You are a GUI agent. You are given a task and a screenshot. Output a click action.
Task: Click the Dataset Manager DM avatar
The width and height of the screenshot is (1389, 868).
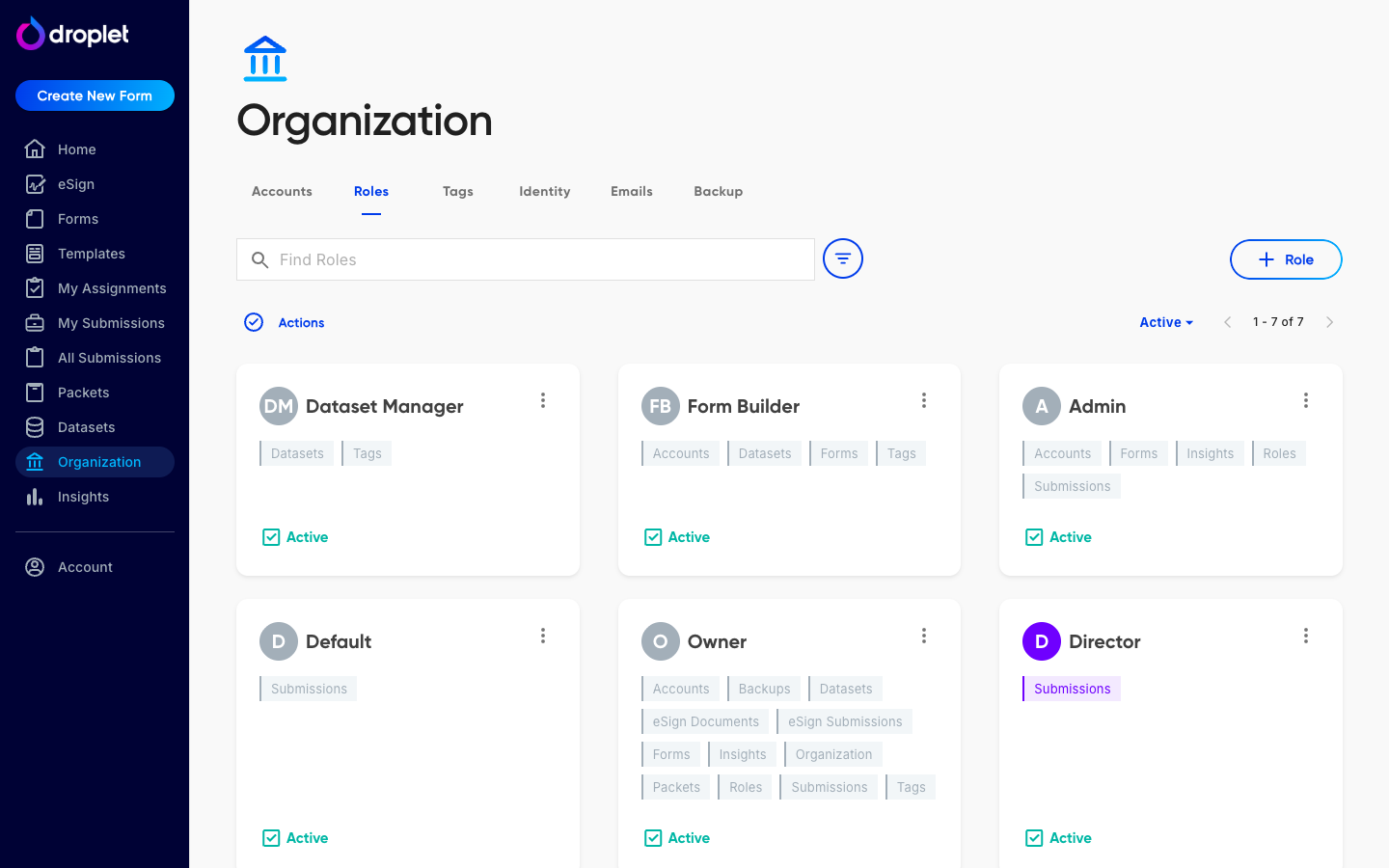coord(279,406)
